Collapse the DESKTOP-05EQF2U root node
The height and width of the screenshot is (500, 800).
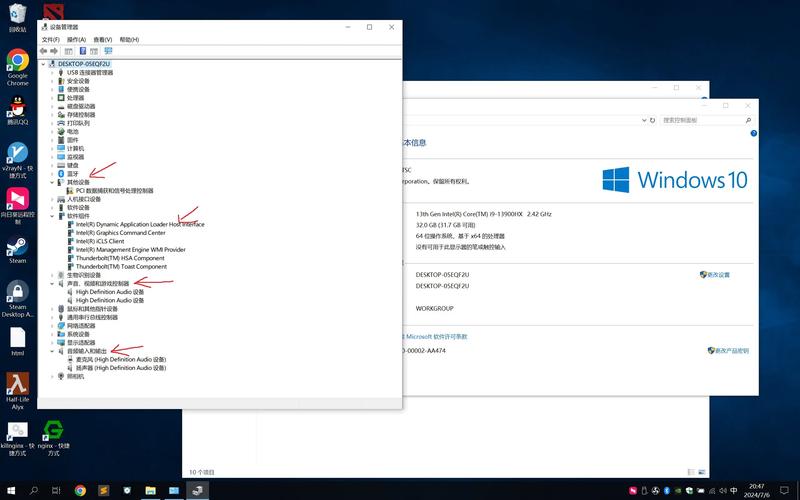43,64
